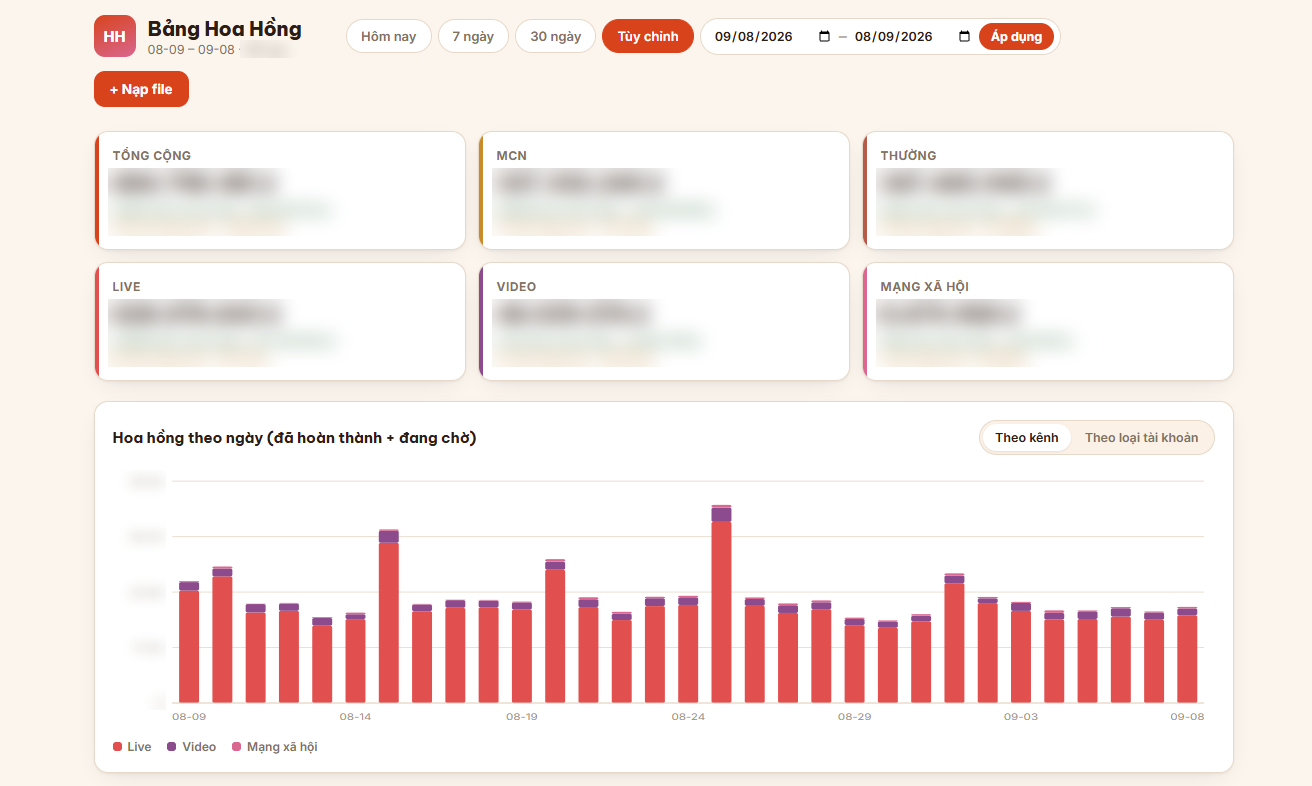Click the 08-24 axis label
This screenshot has height=786, width=1312.
point(688,717)
